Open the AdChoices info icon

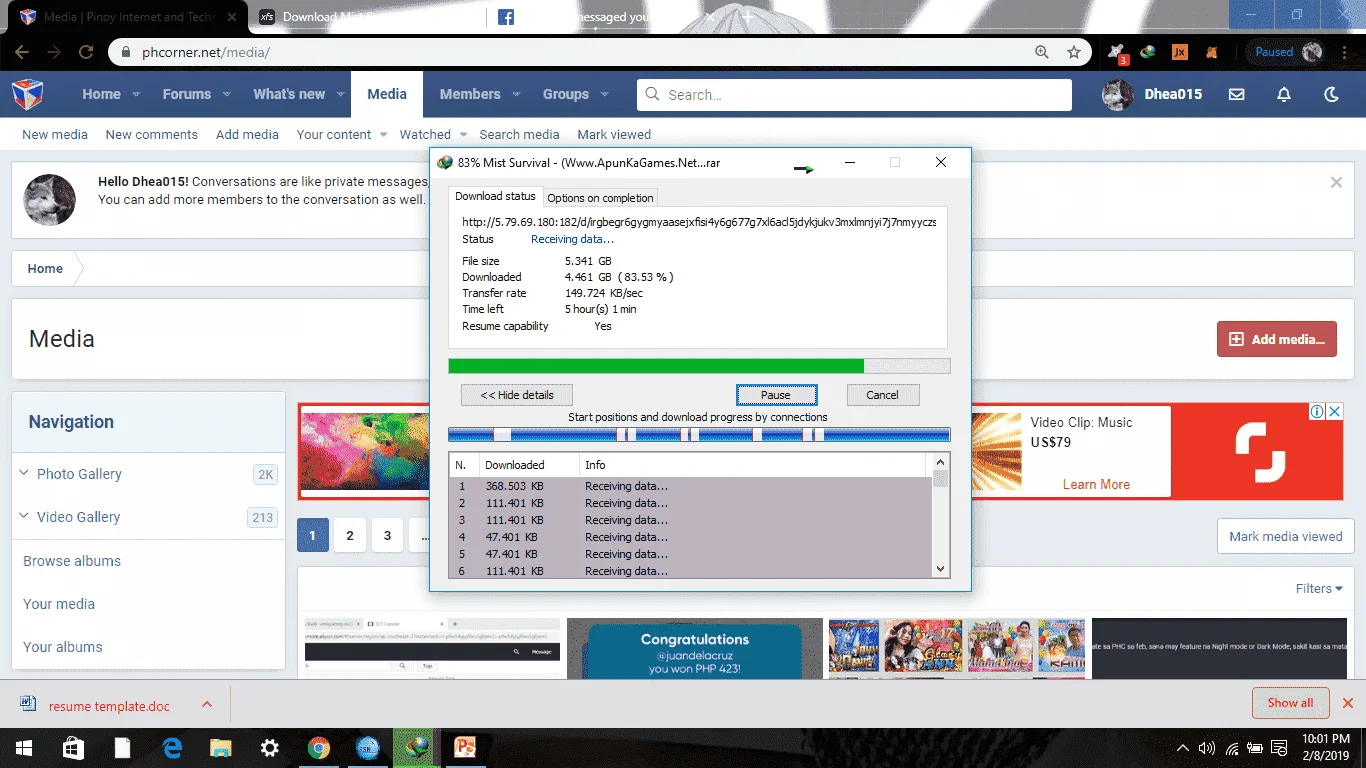click(1318, 412)
